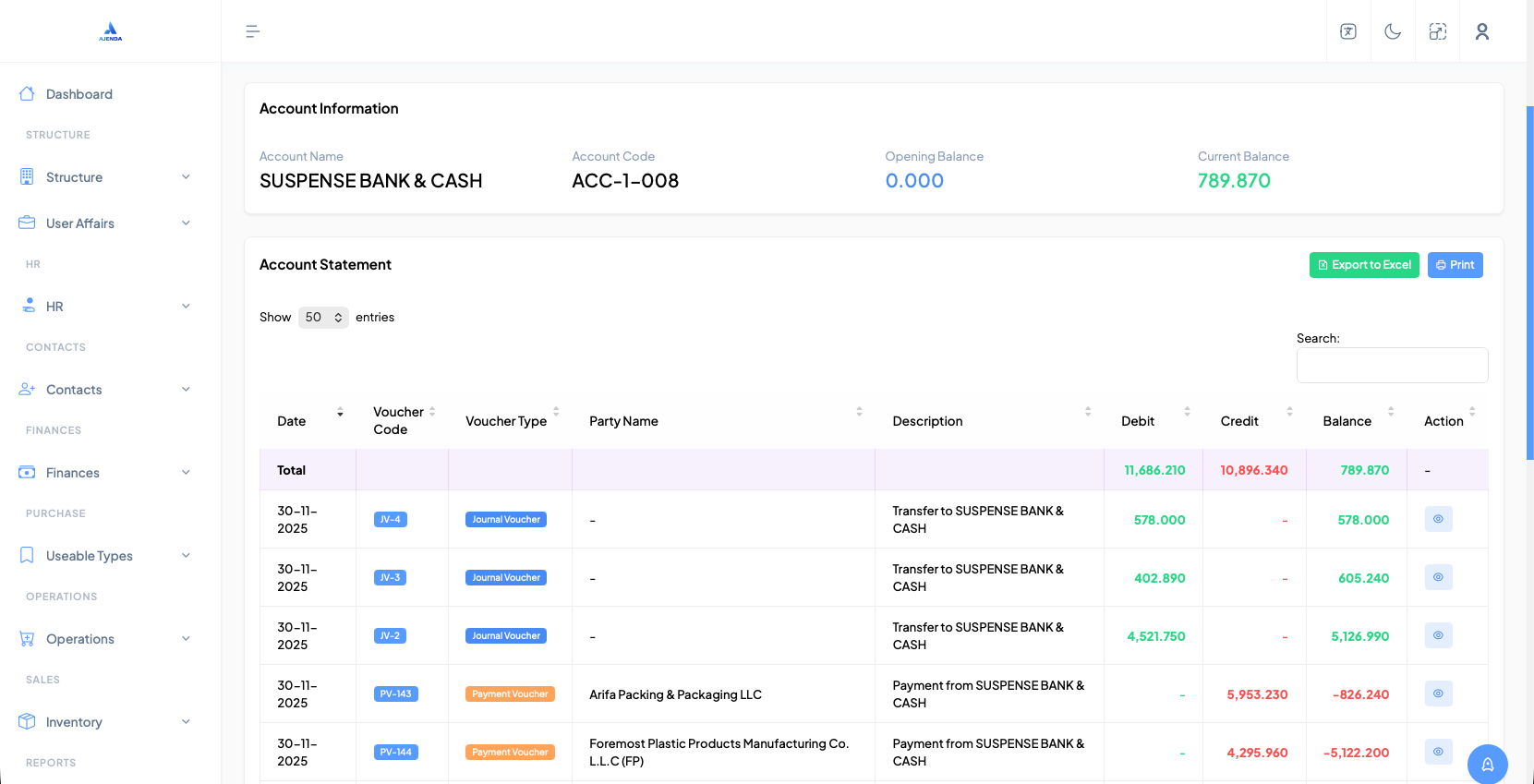
Task: Click the hamburger menu collapse icon
Action: pos(252,32)
